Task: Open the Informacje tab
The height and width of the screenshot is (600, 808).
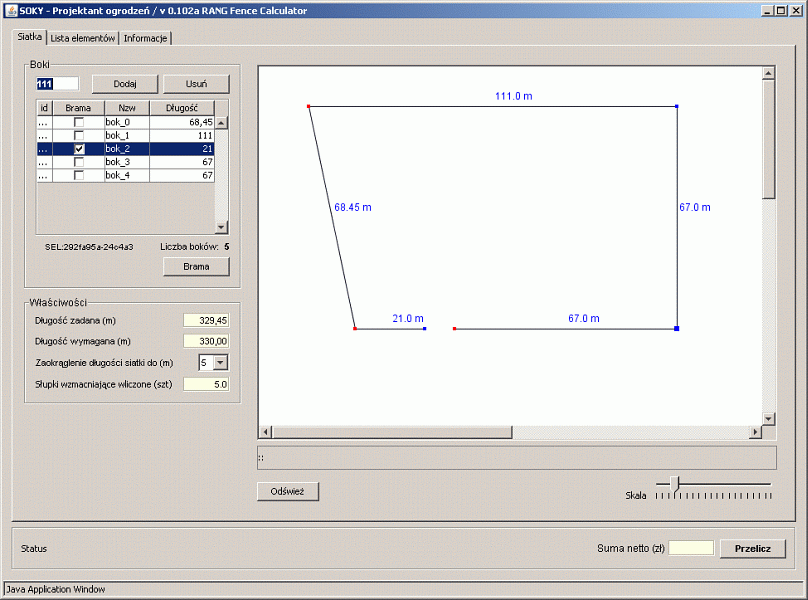Action: click(146, 38)
